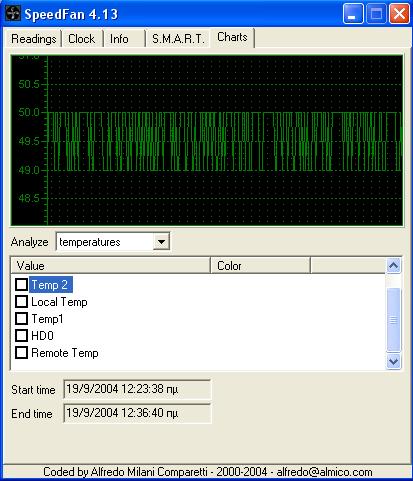413x481 pixels.
Task: Tick the HD0 checkbox
Action: click(x=22, y=336)
